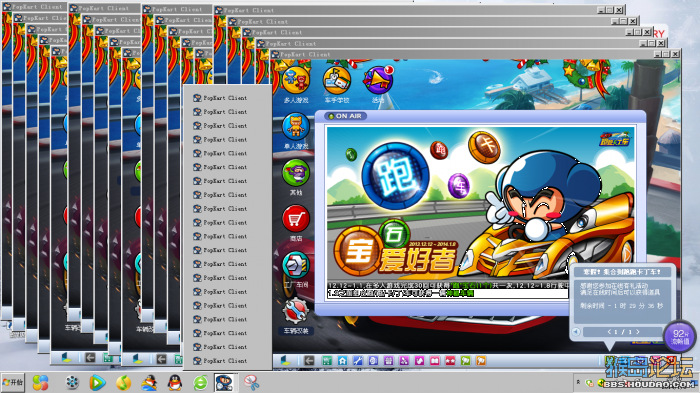Launch the Tencent Video play icon on taskbar

[97, 383]
